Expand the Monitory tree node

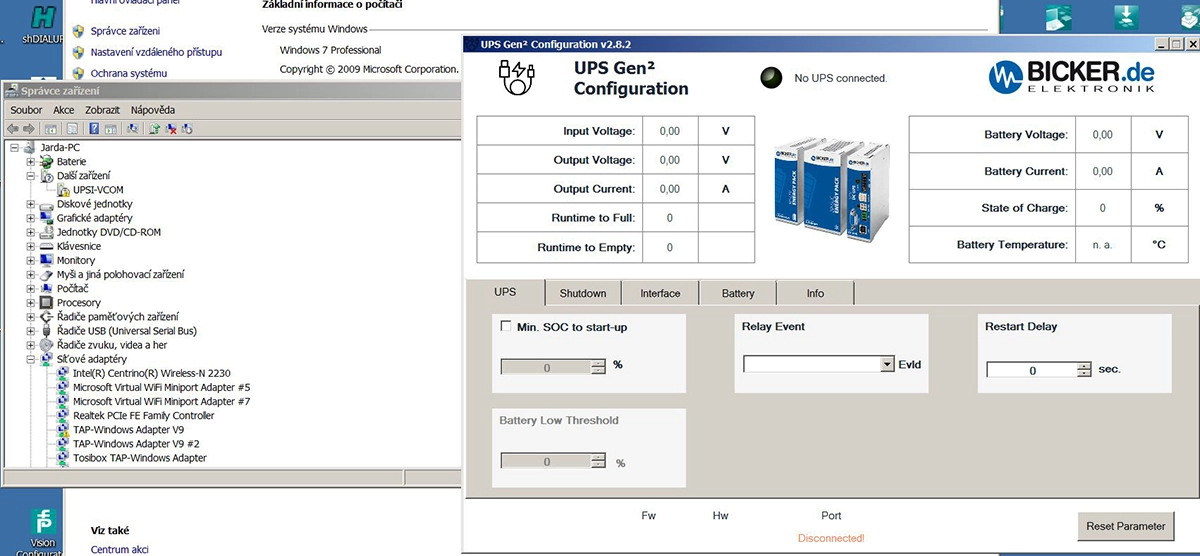(x=31, y=260)
